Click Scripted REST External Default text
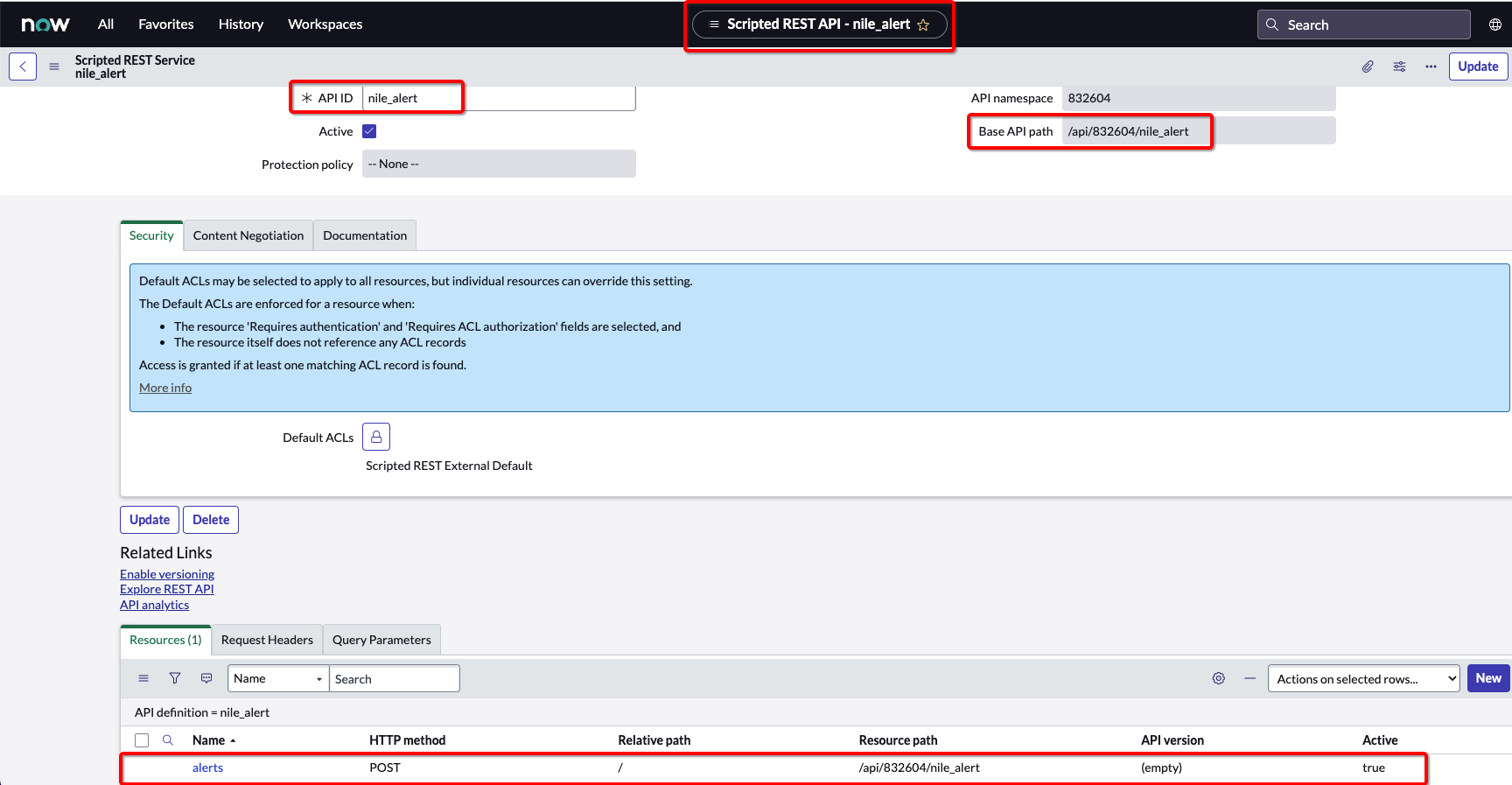Screen dimensions: 1512x785 pyautogui.click(x=449, y=466)
